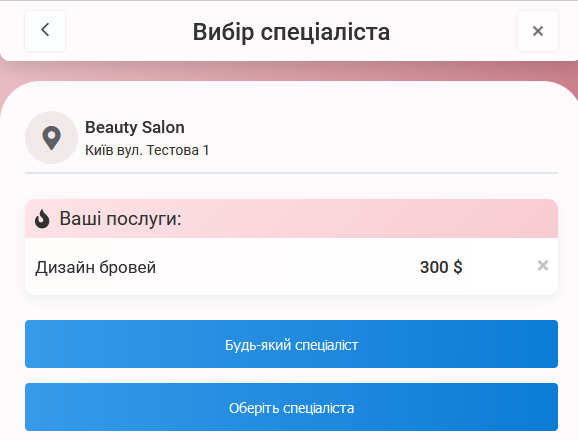Choose Будь-який спеціаліст

coord(291,344)
